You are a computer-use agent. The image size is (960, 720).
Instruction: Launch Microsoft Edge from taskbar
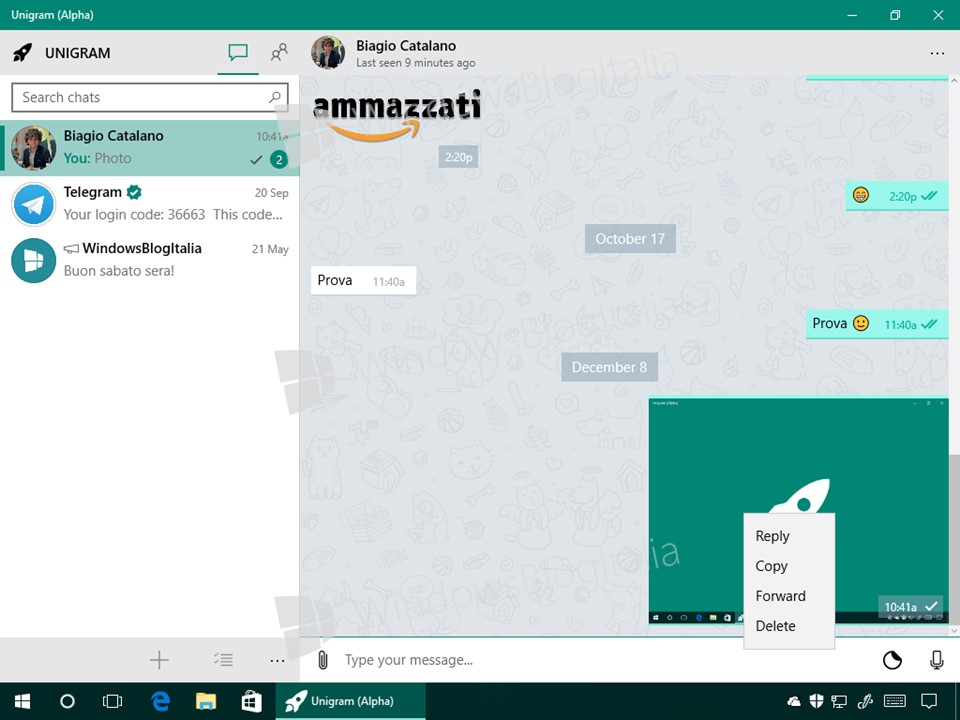(x=160, y=702)
